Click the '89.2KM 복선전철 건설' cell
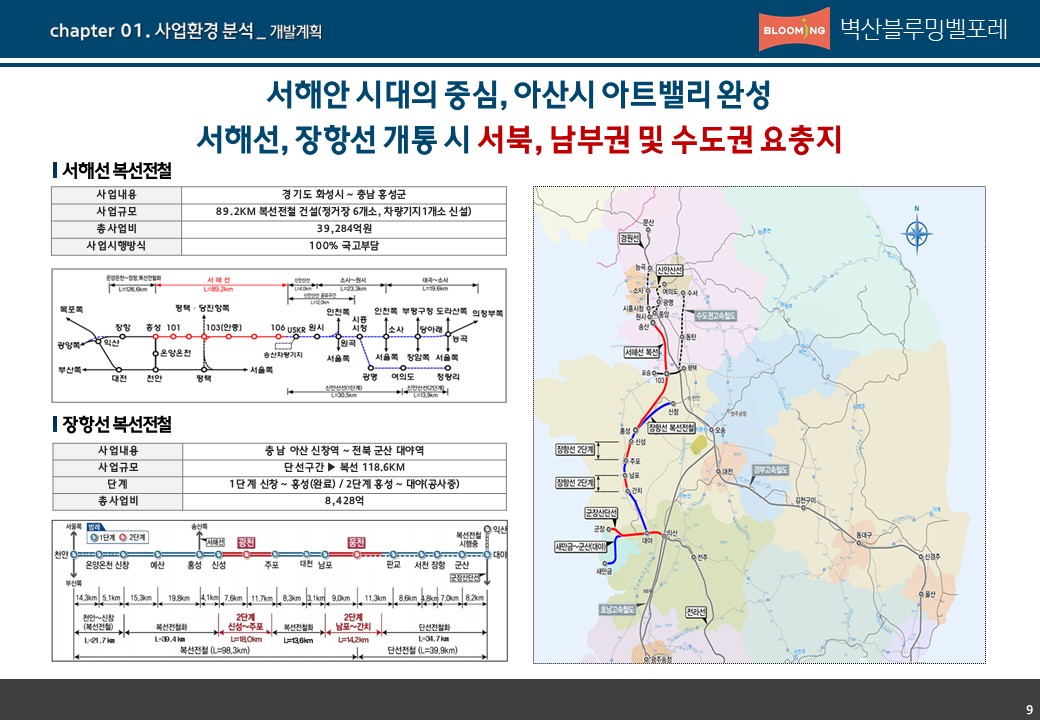The image size is (1040, 720). point(344,211)
